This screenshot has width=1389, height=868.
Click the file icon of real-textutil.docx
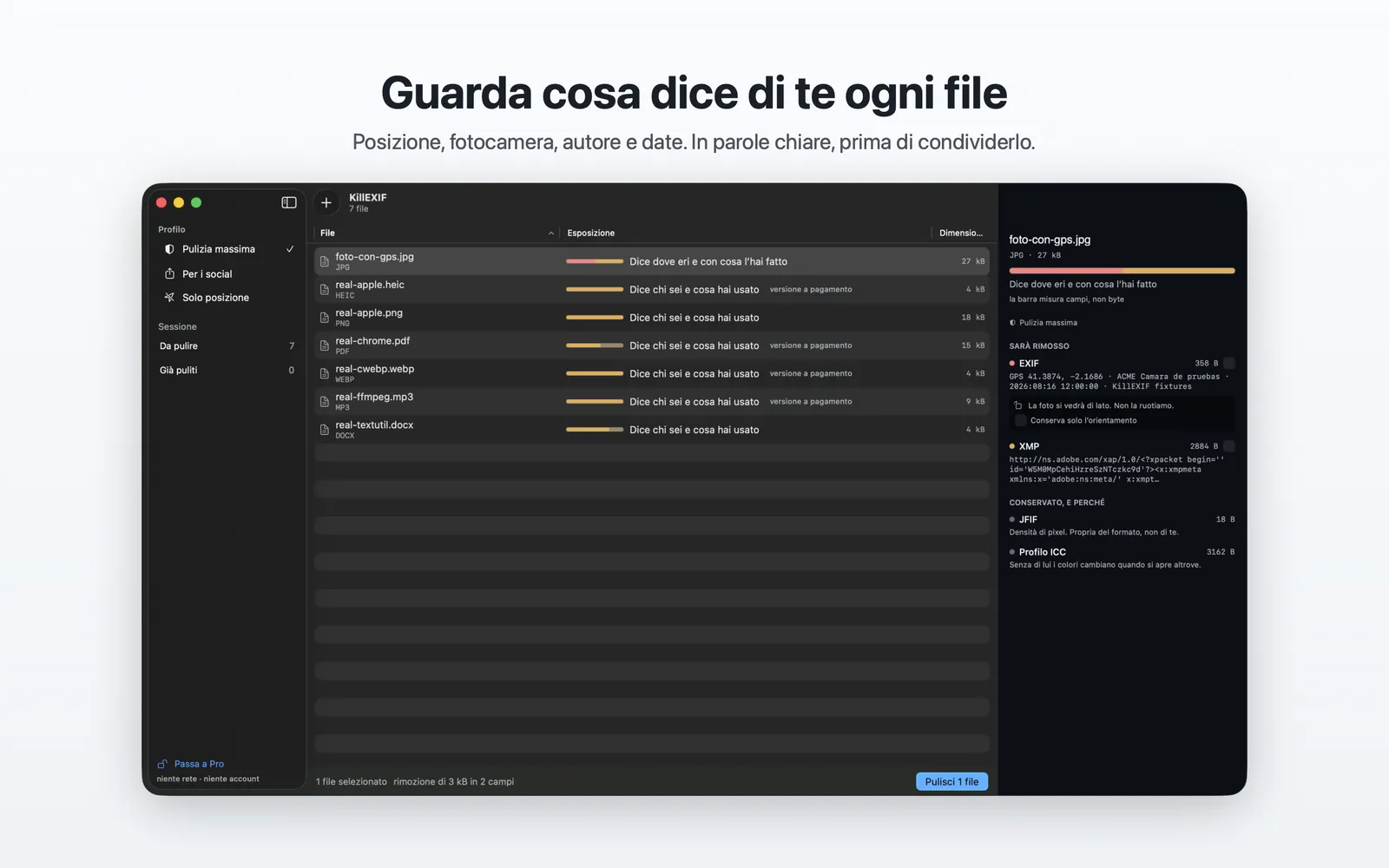(x=325, y=430)
